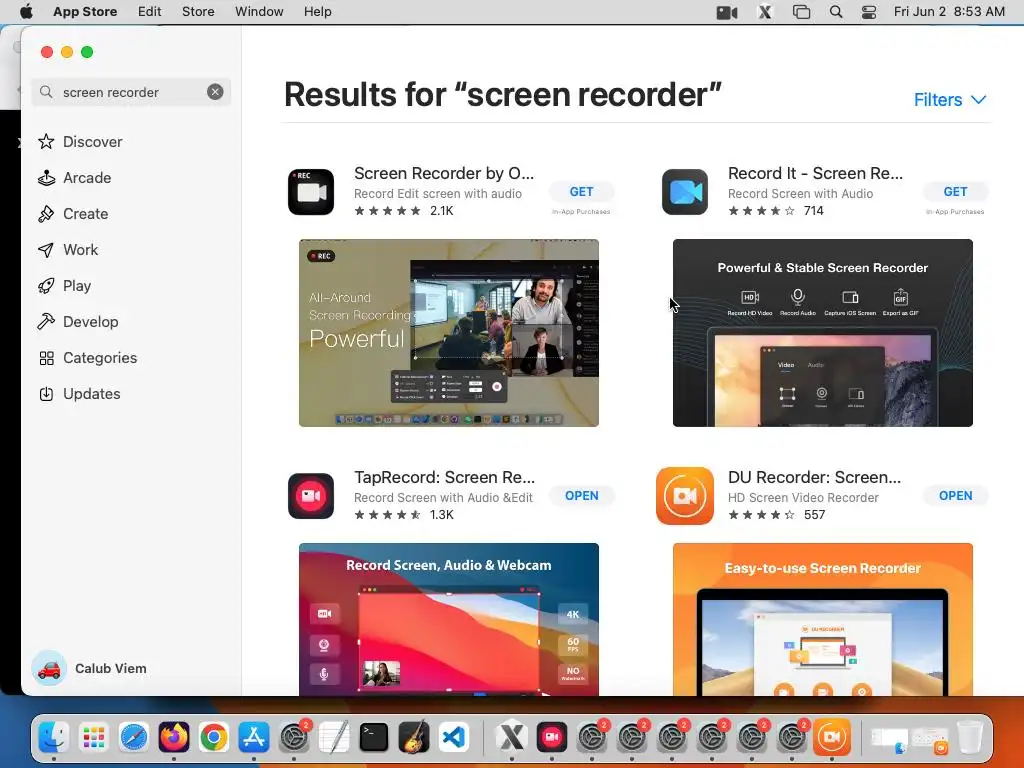Open DU Recorder app icon
This screenshot has height=768, width=1024.
[684, 496]
